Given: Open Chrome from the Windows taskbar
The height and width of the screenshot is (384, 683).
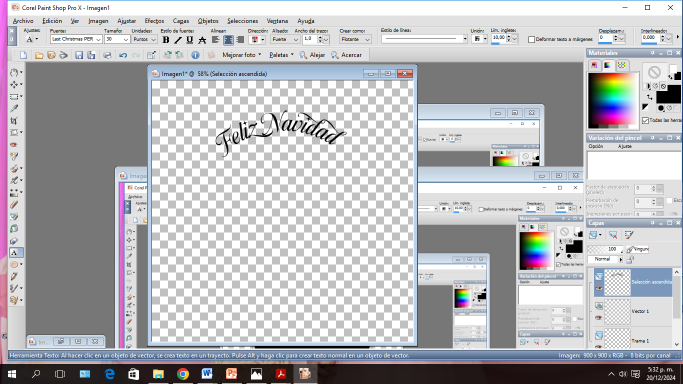Looking at the screenshot, I should [x=183, y=374].
